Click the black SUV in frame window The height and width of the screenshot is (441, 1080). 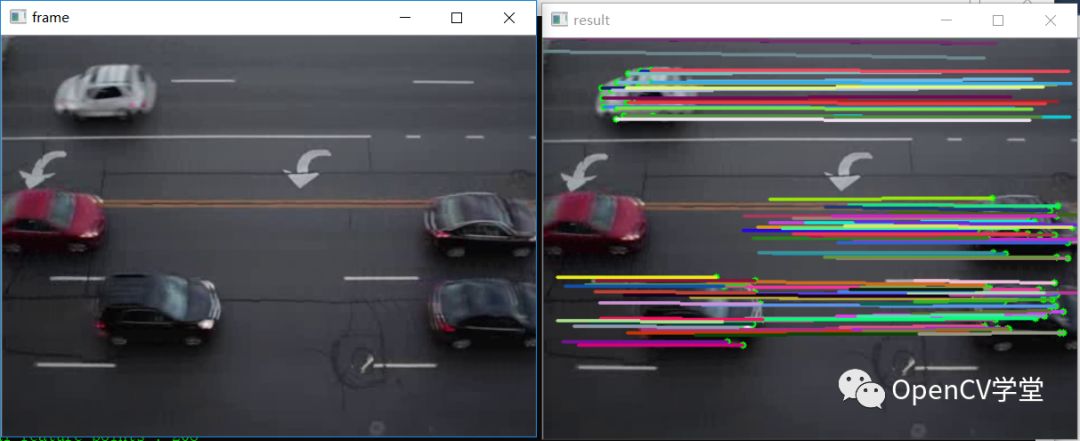coord(158,310)
